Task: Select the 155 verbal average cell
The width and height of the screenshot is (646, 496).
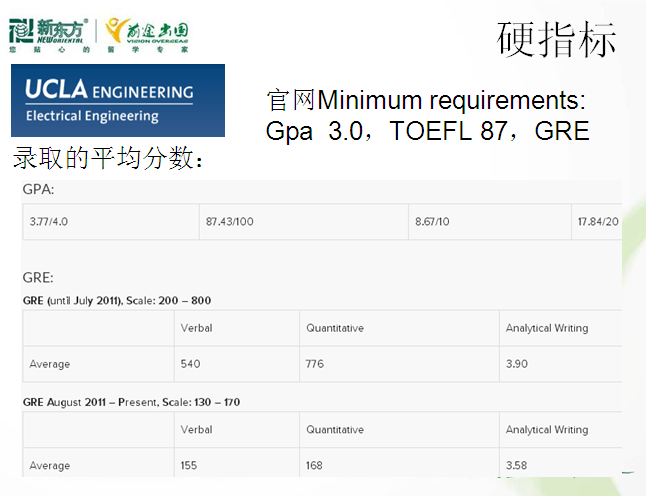Action: coord(237,463)
